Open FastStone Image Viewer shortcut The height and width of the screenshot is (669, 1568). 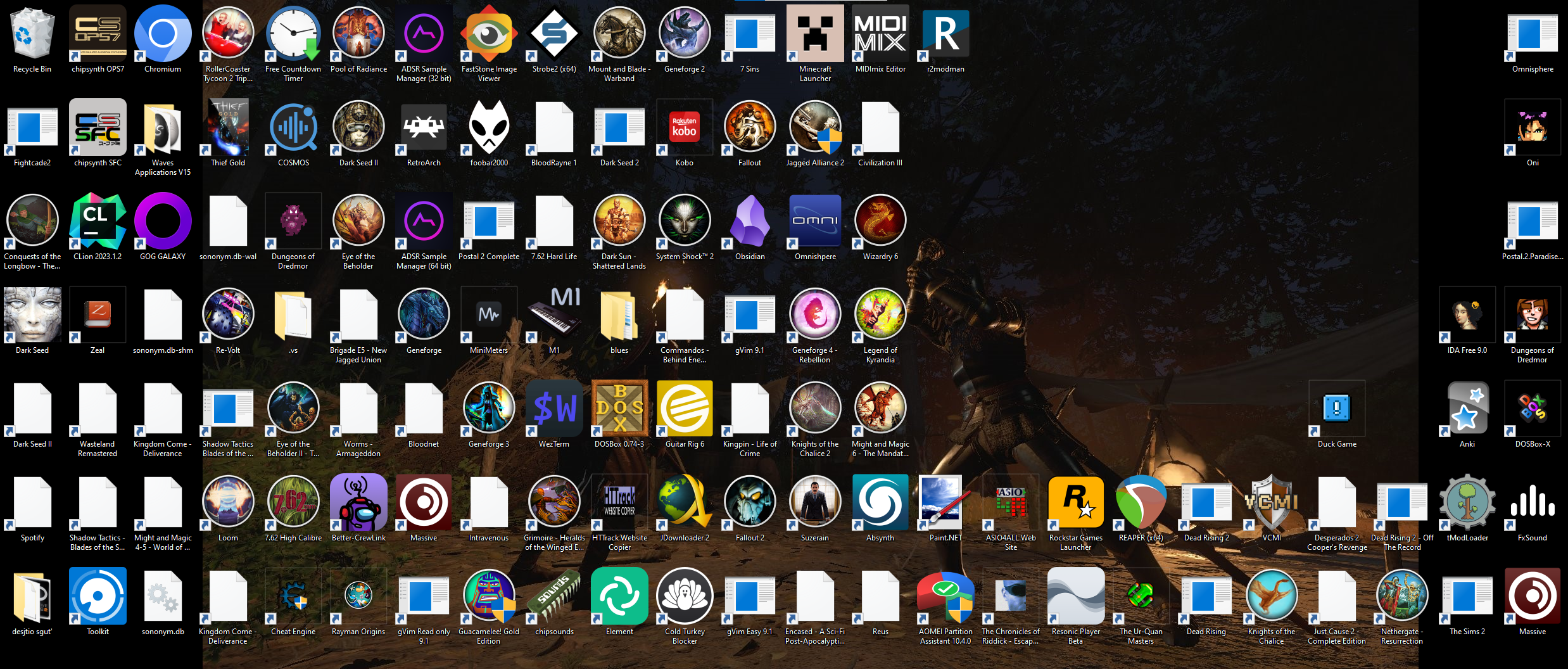click(489, 34)
